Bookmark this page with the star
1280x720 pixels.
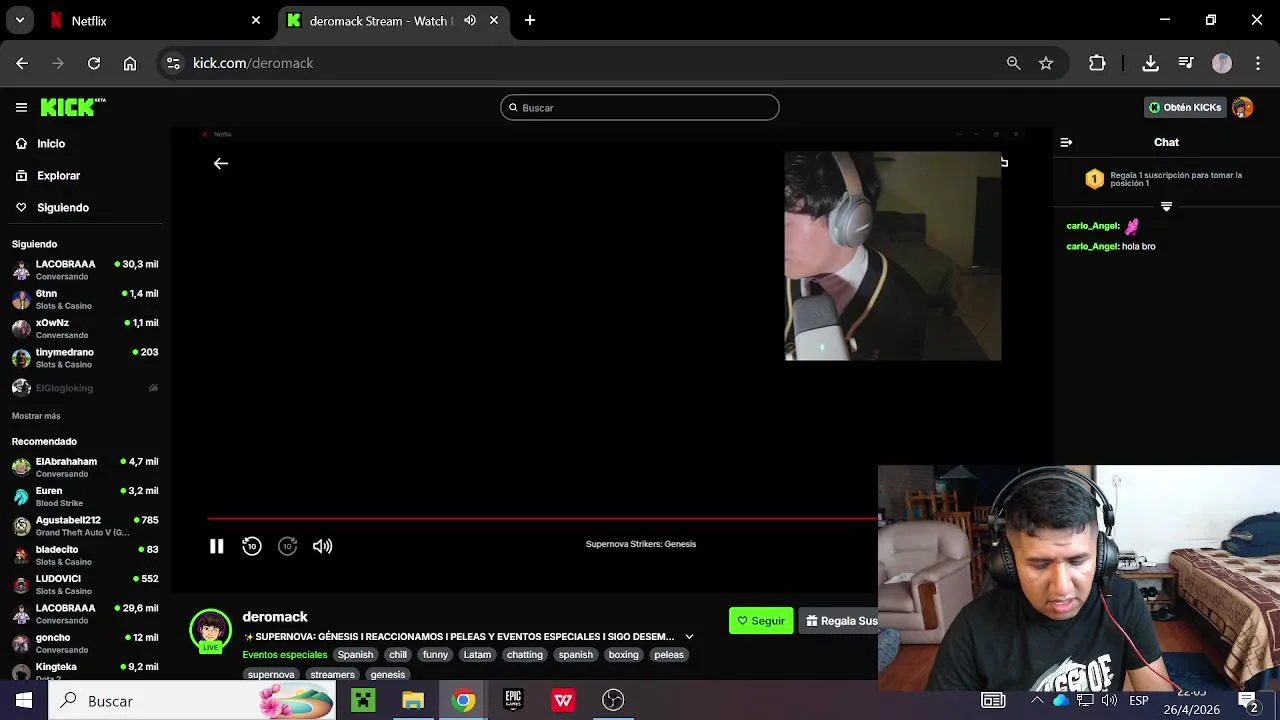coord(1046,63)
